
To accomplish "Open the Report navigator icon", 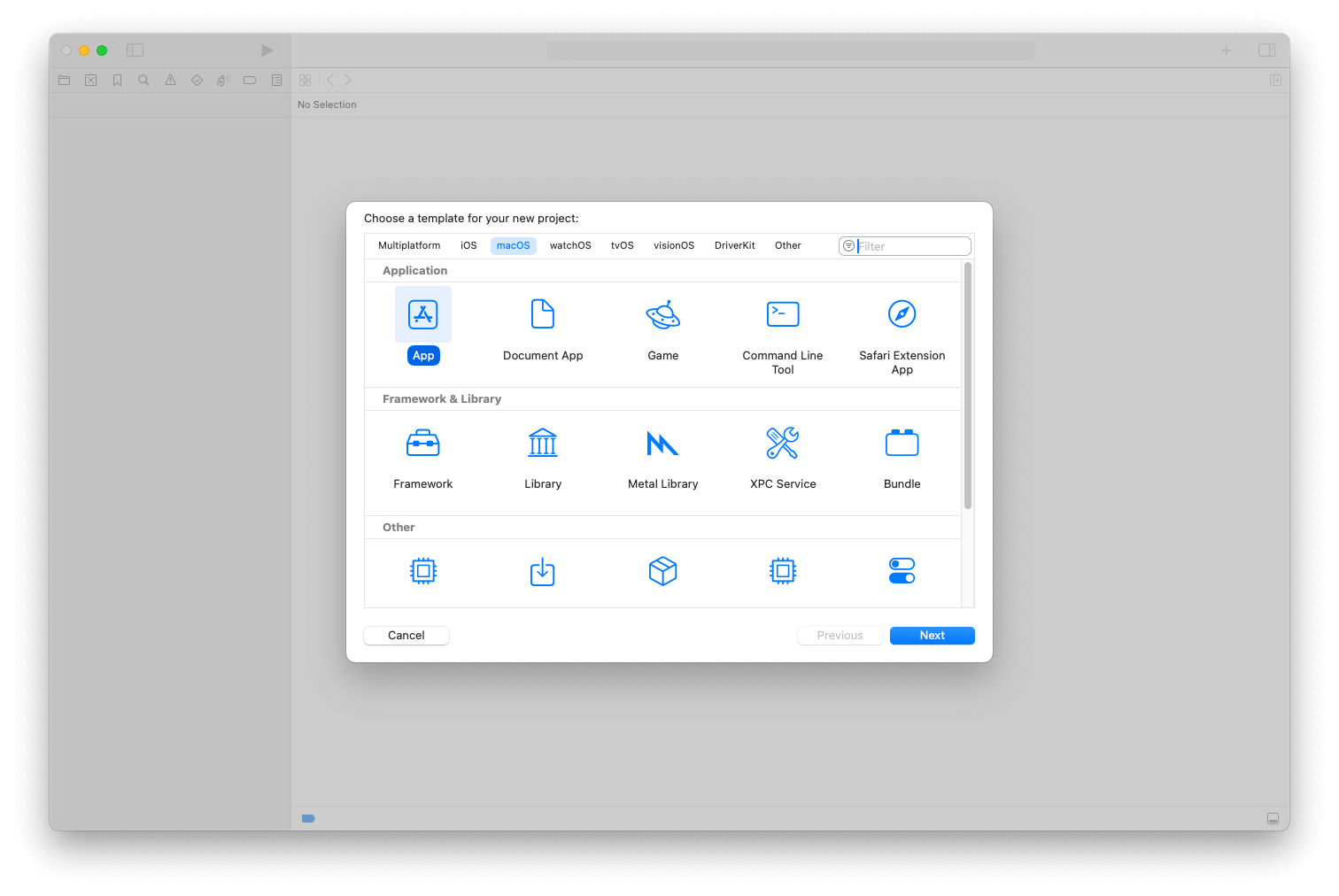I will pyautogui.click(x=276, y=80).
